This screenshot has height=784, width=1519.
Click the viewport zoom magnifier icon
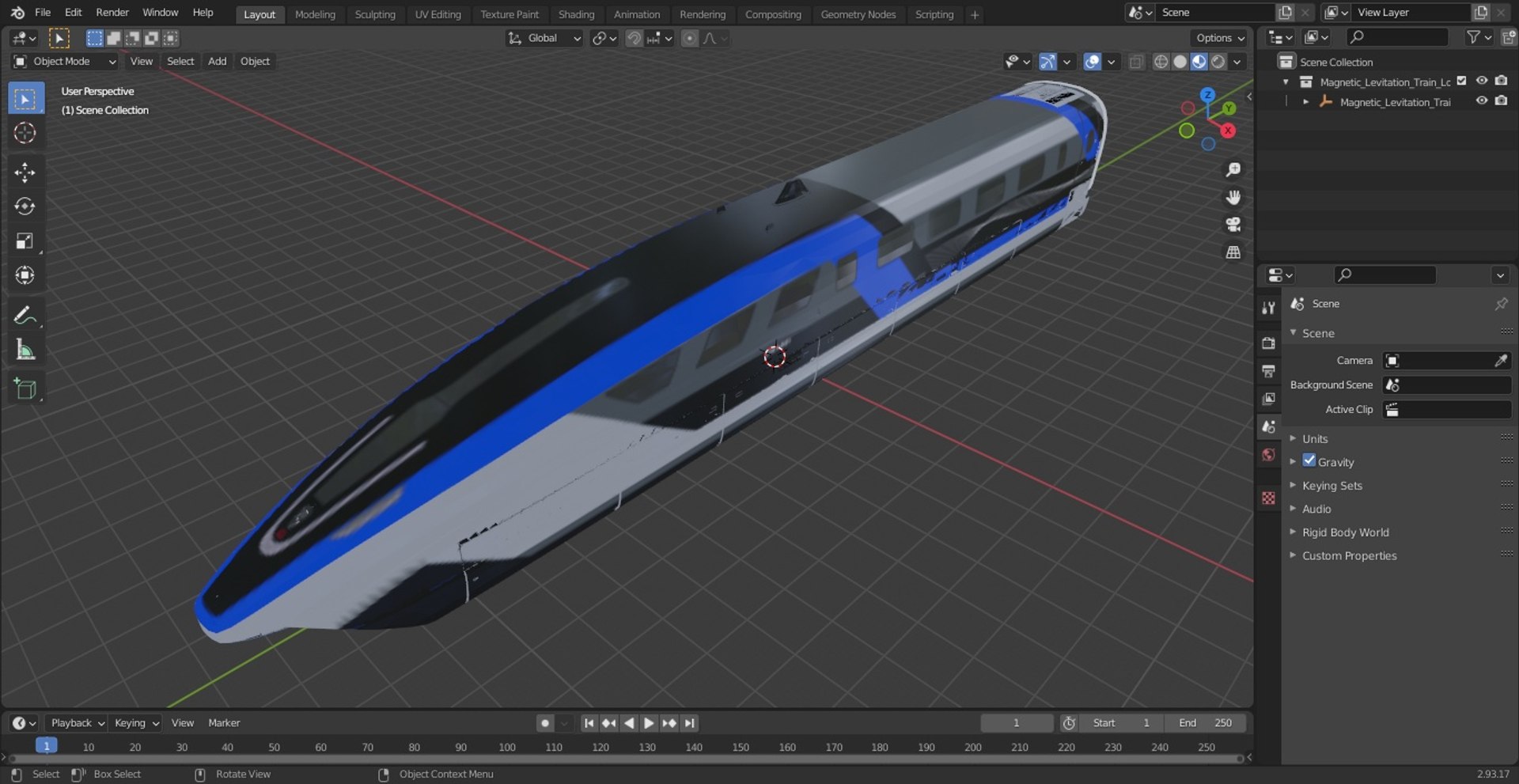pyautogui.click(x=1233, y=170)
